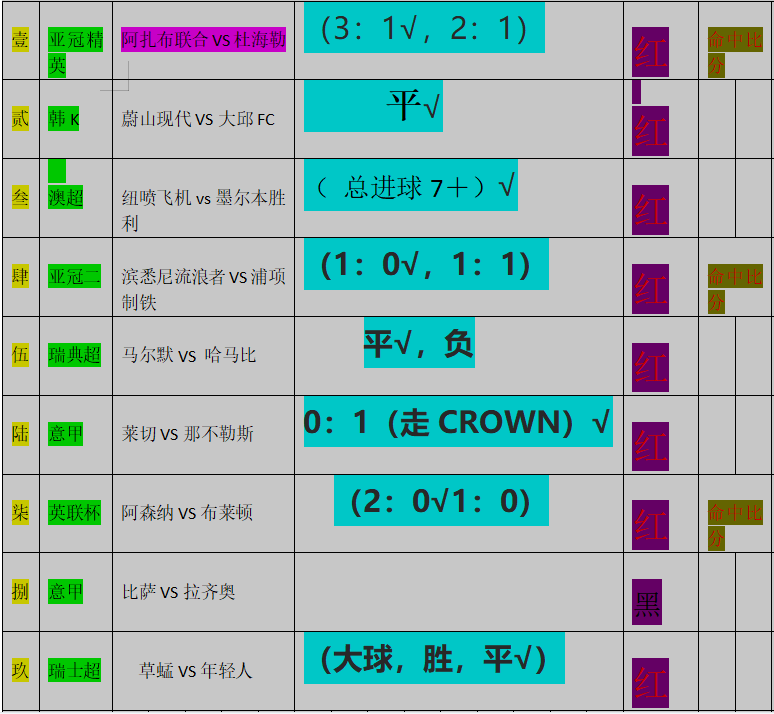Click the 纽喷飞机 vs 墨尔本胜利 match text
This screenshot has width=774, height=714.
(x=203, y=209)
